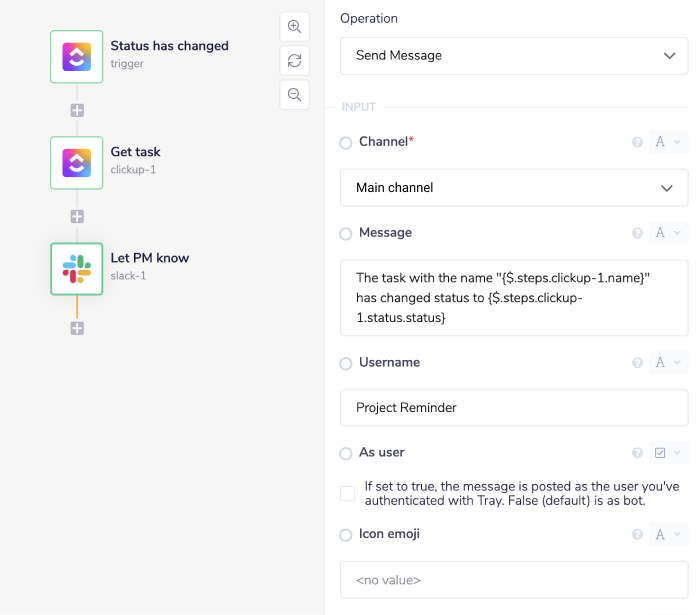Tick the 'As user' checkbox

347,493
